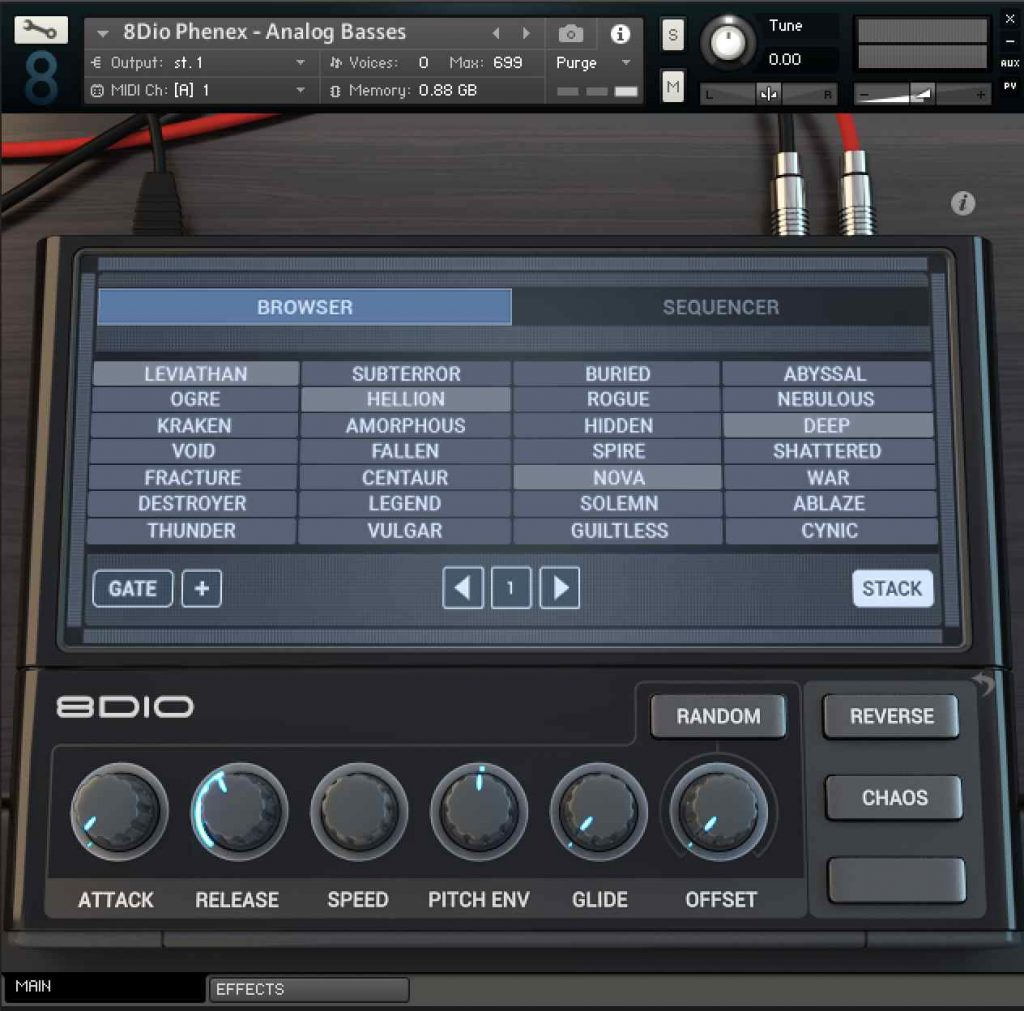Expand the Purge dropdown menu
This screenshot has height=1011, width=1024.
point(626,63)
